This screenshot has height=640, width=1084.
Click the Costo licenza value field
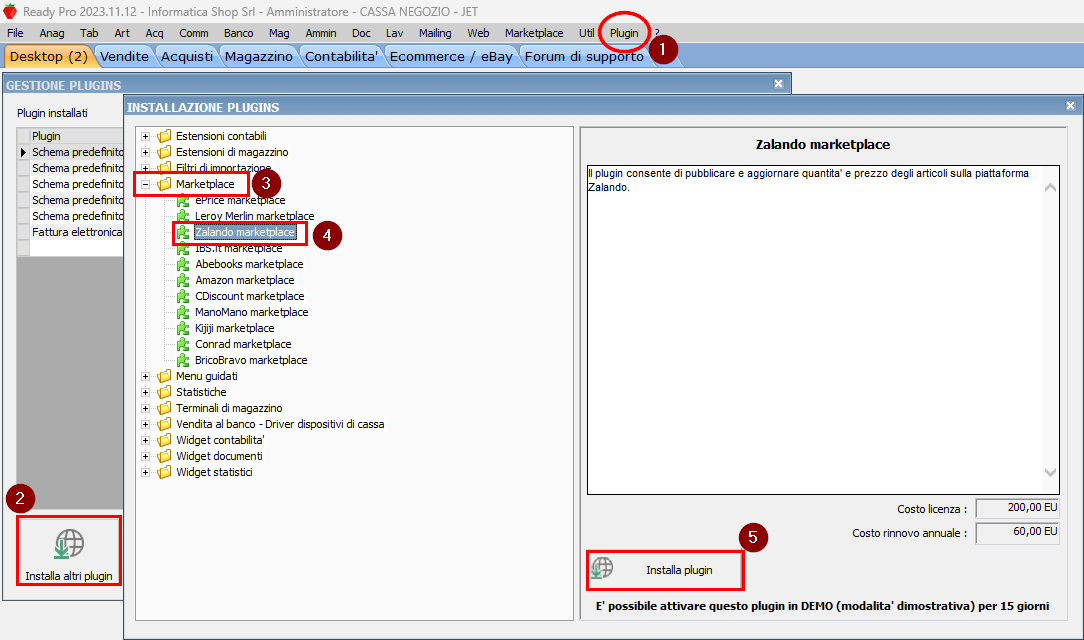pyautogui.click(x=1017, y=509)
